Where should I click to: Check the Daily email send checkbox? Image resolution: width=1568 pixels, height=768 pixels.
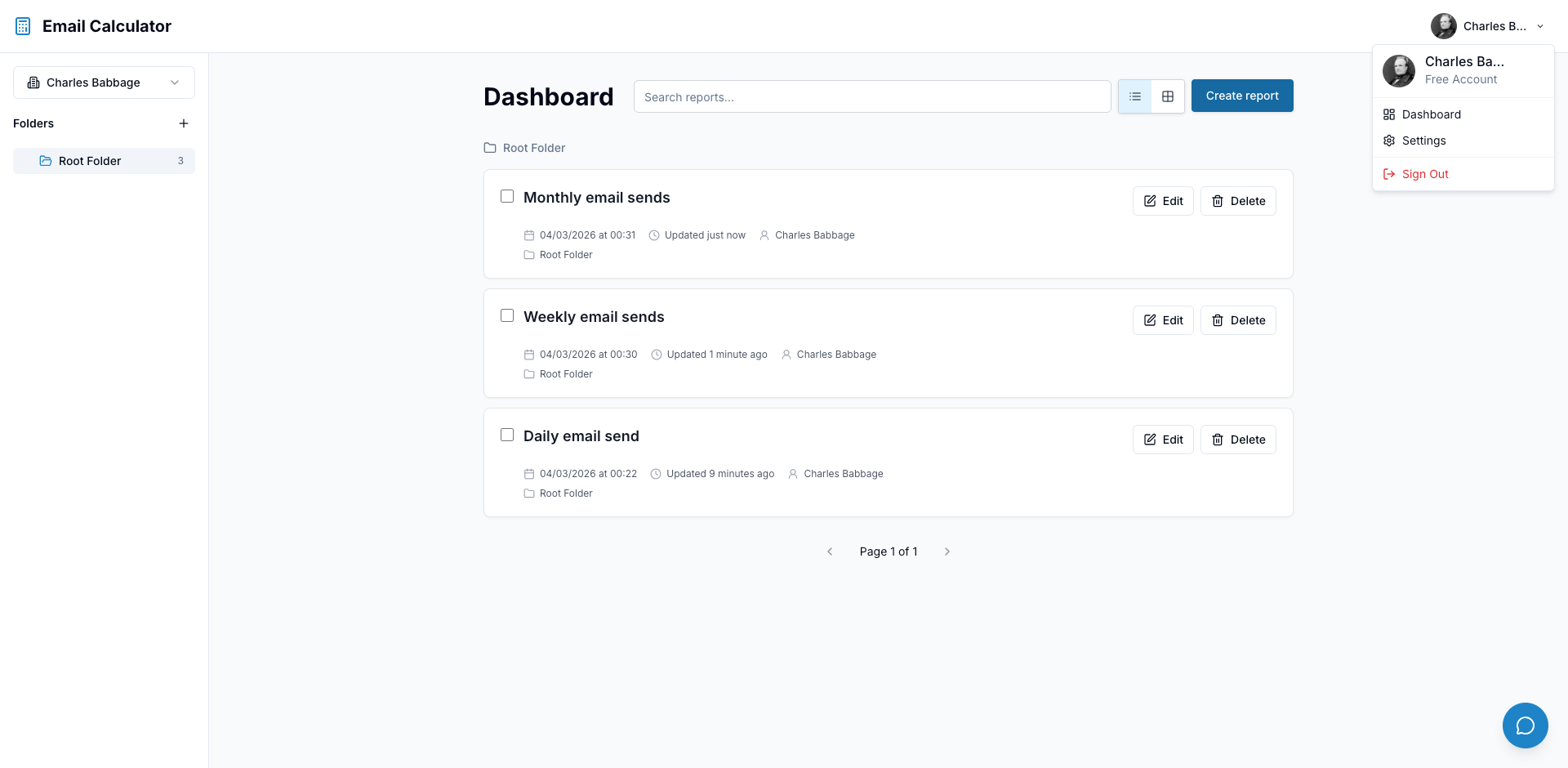(x=506, y=435)
